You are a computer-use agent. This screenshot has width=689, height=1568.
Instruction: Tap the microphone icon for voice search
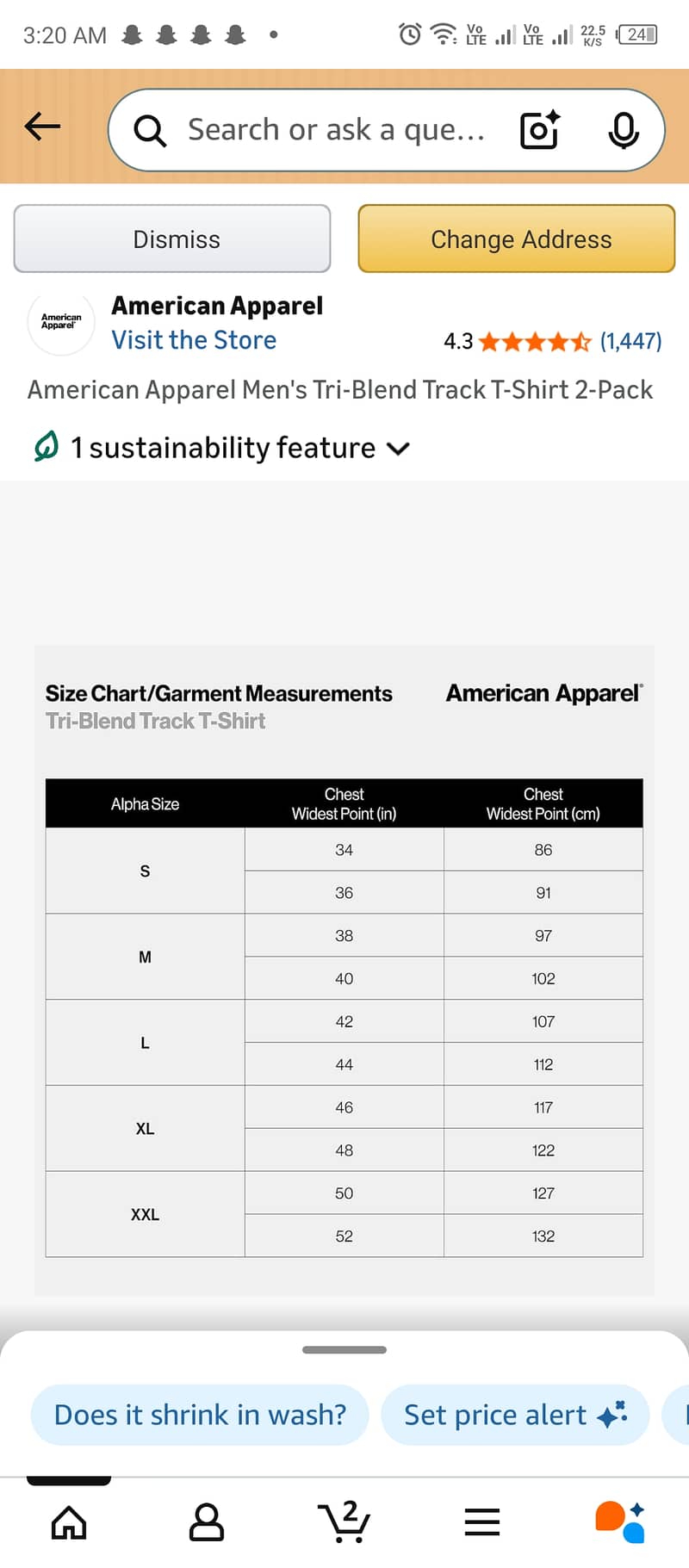point(624,129)
